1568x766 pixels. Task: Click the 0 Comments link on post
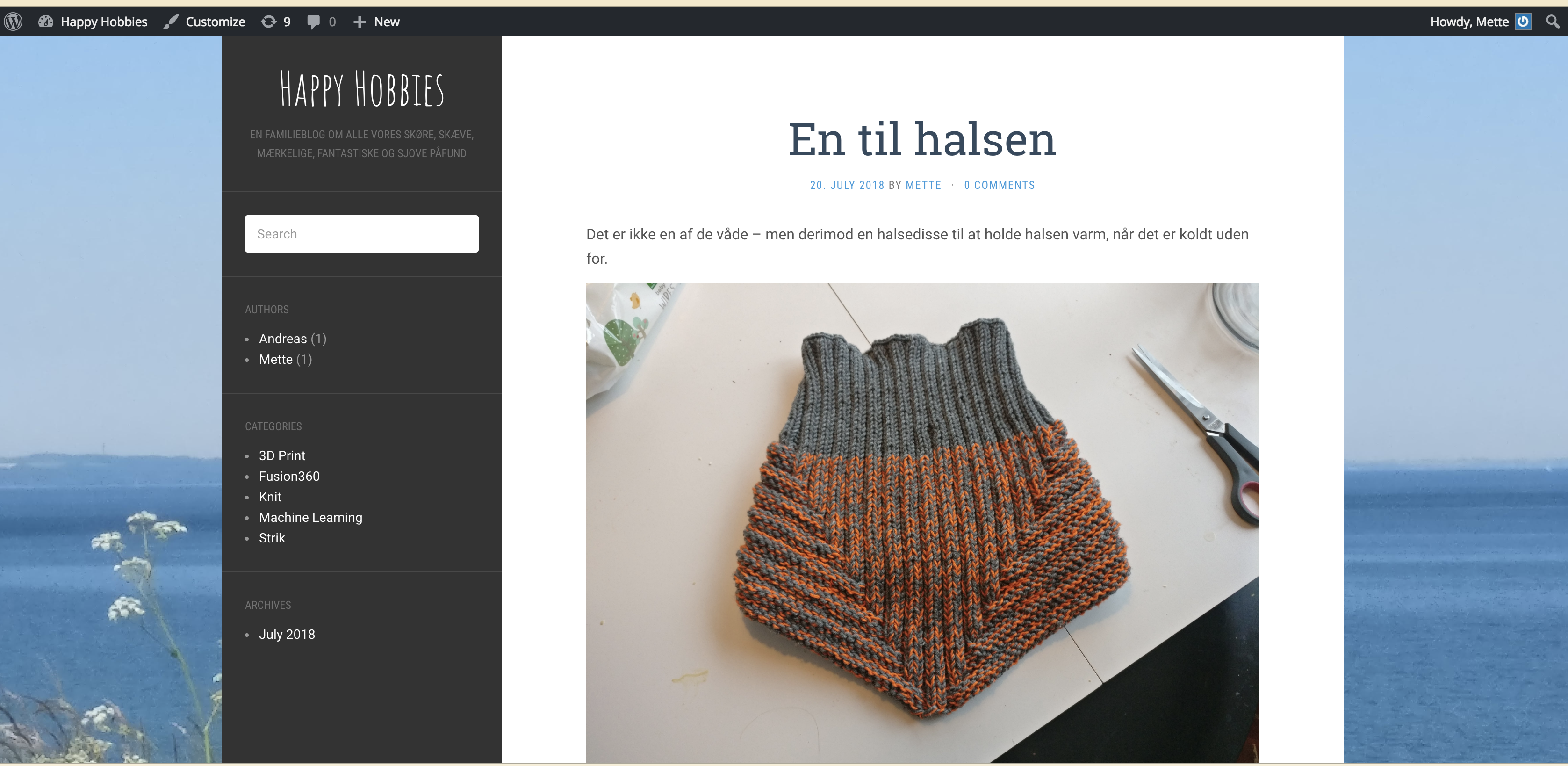coord(999,185)
